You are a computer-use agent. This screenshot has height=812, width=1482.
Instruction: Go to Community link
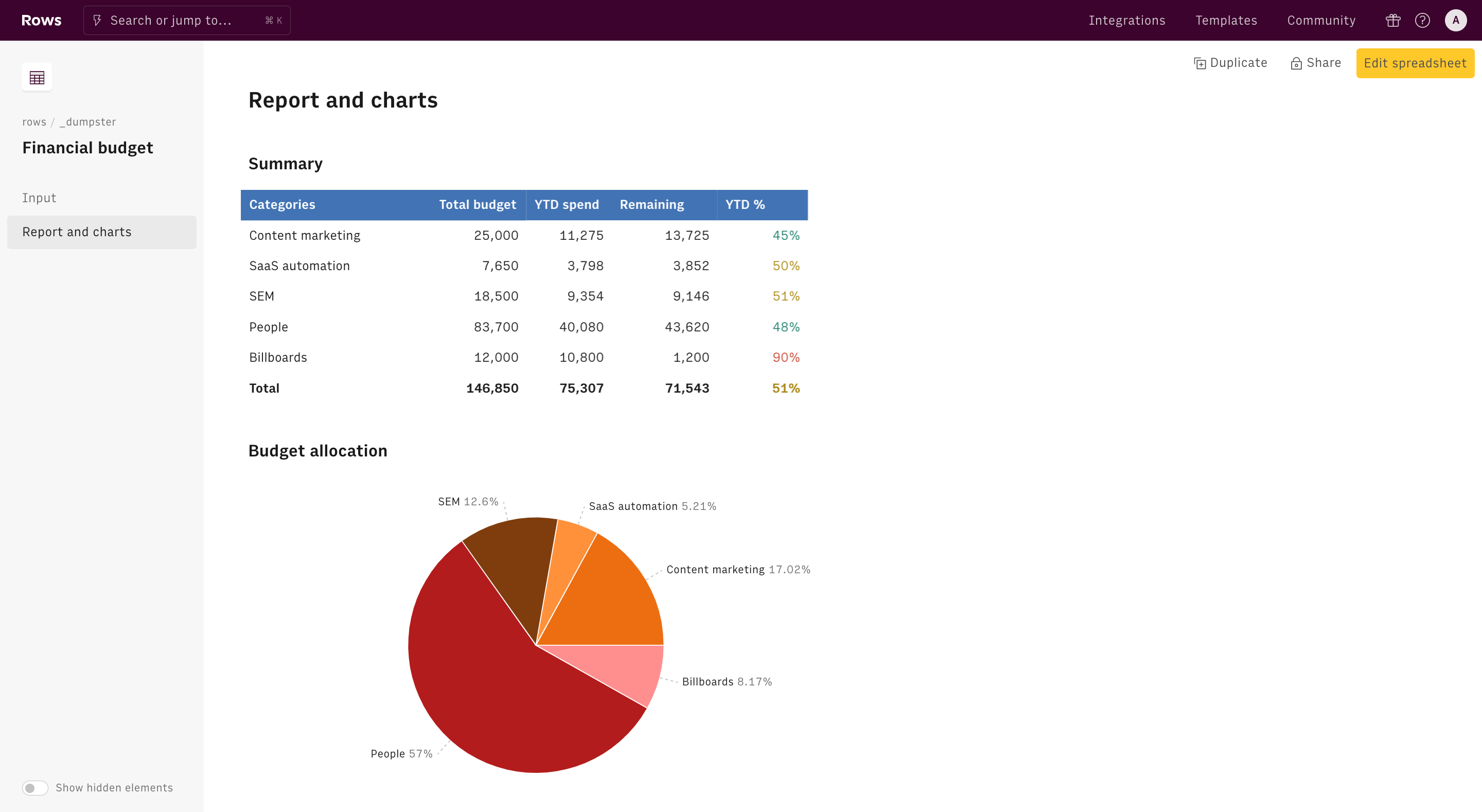1321,20
